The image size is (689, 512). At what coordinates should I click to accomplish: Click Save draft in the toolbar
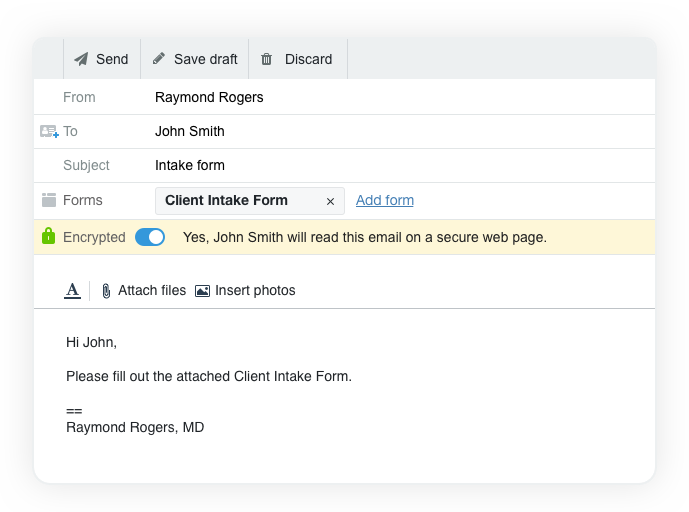coord(206,59)
